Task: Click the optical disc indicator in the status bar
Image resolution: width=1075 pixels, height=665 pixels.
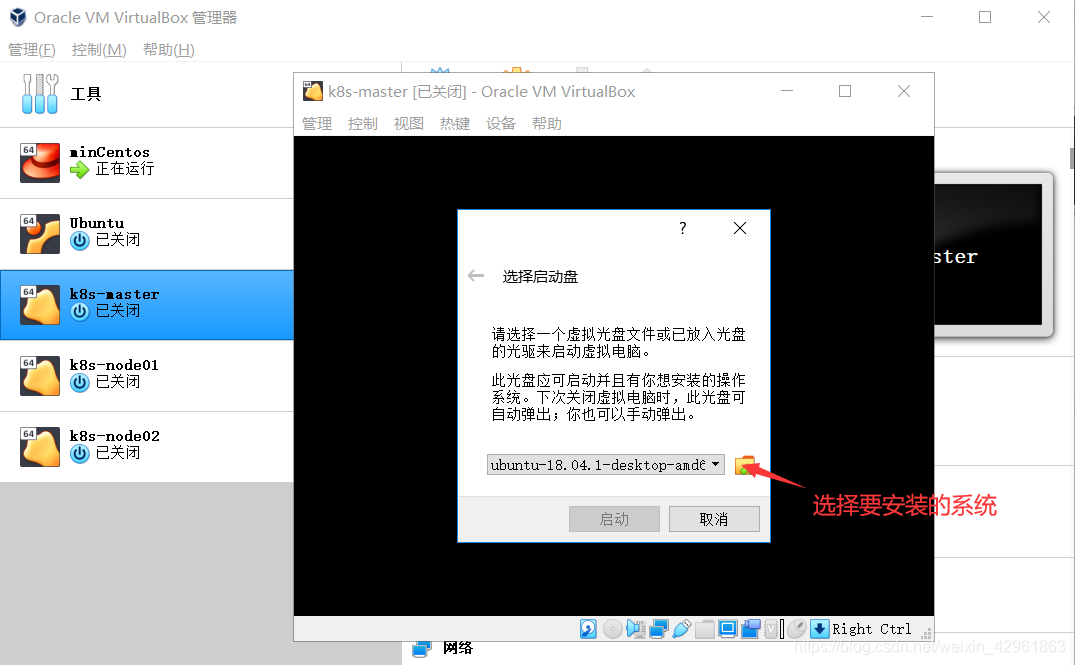Action: 612,629
